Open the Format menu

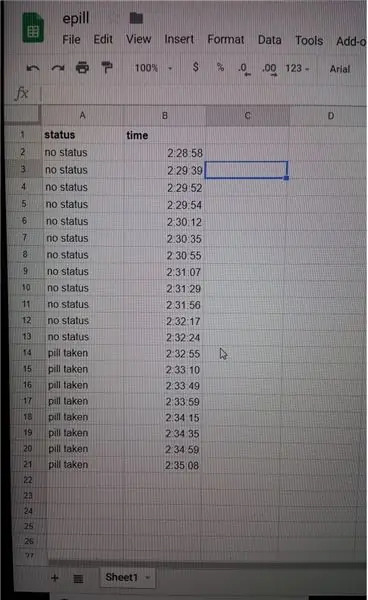click(x=226, y=39)
